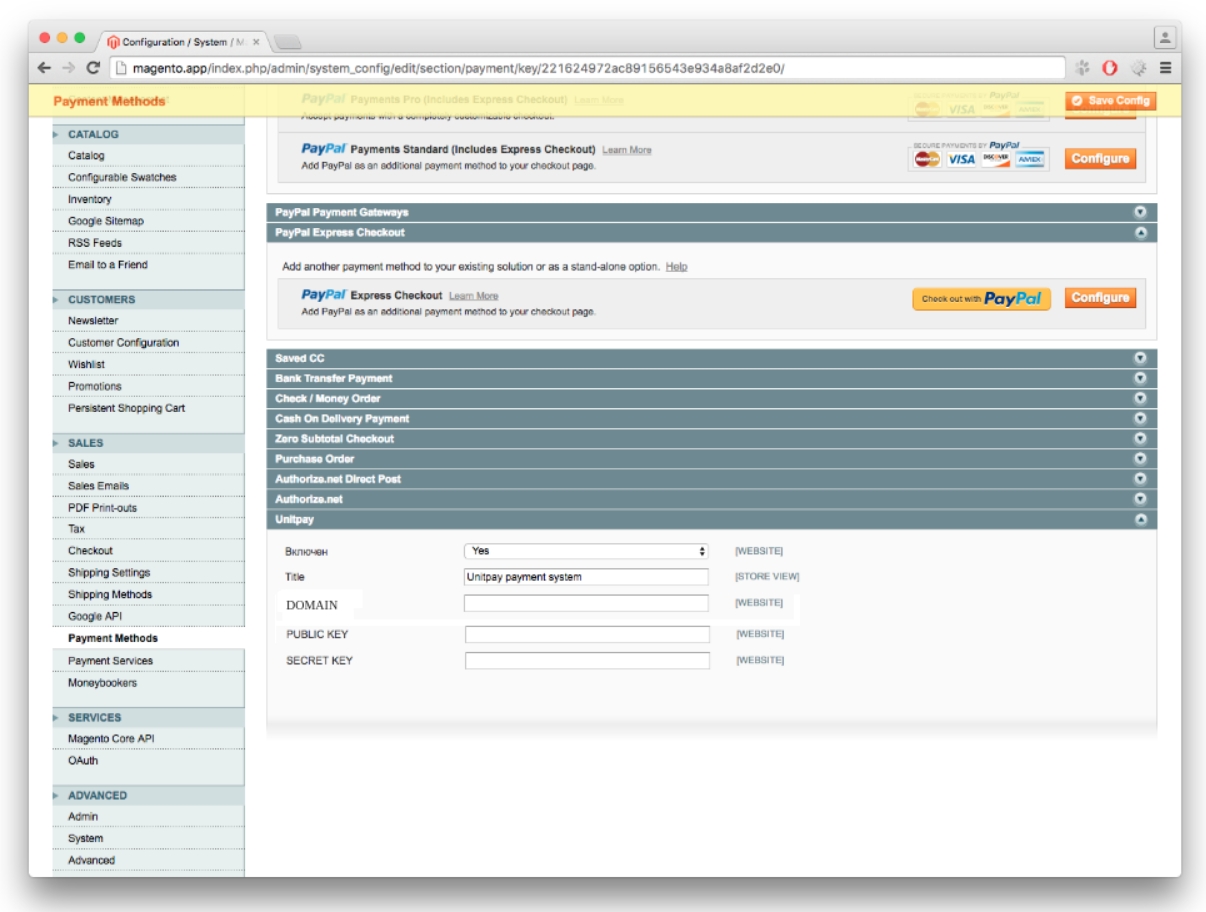Click the PUBLIC KEY input field

(587, 635)
